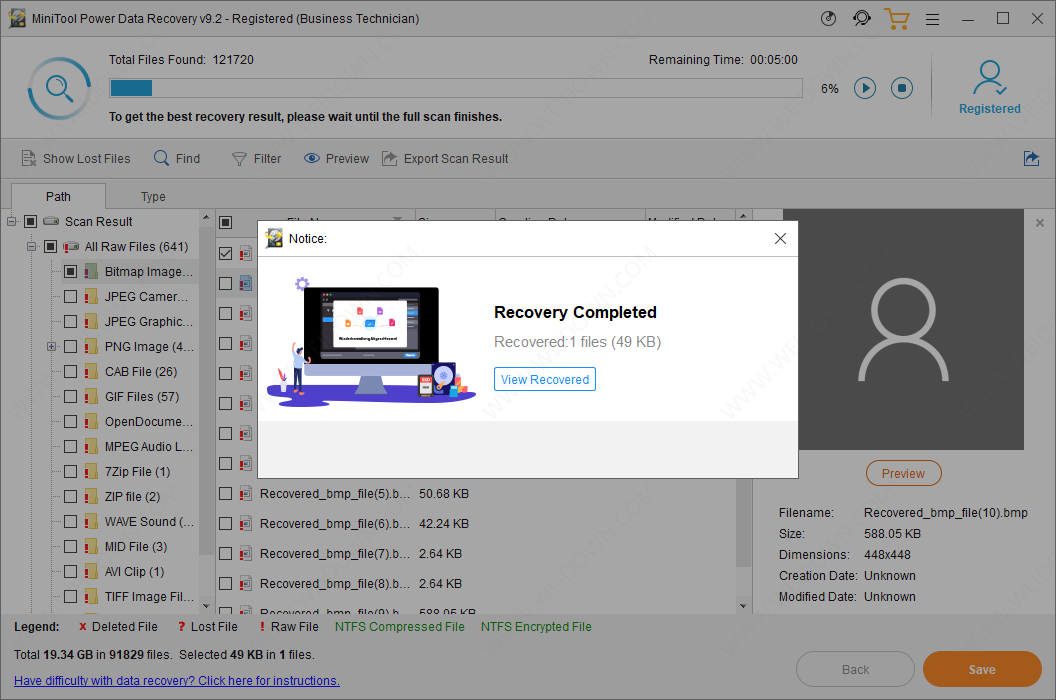This screenshot has height=700, width=1056.
Task: Click file list scrollbar down arrow
Action: point(743,606)
